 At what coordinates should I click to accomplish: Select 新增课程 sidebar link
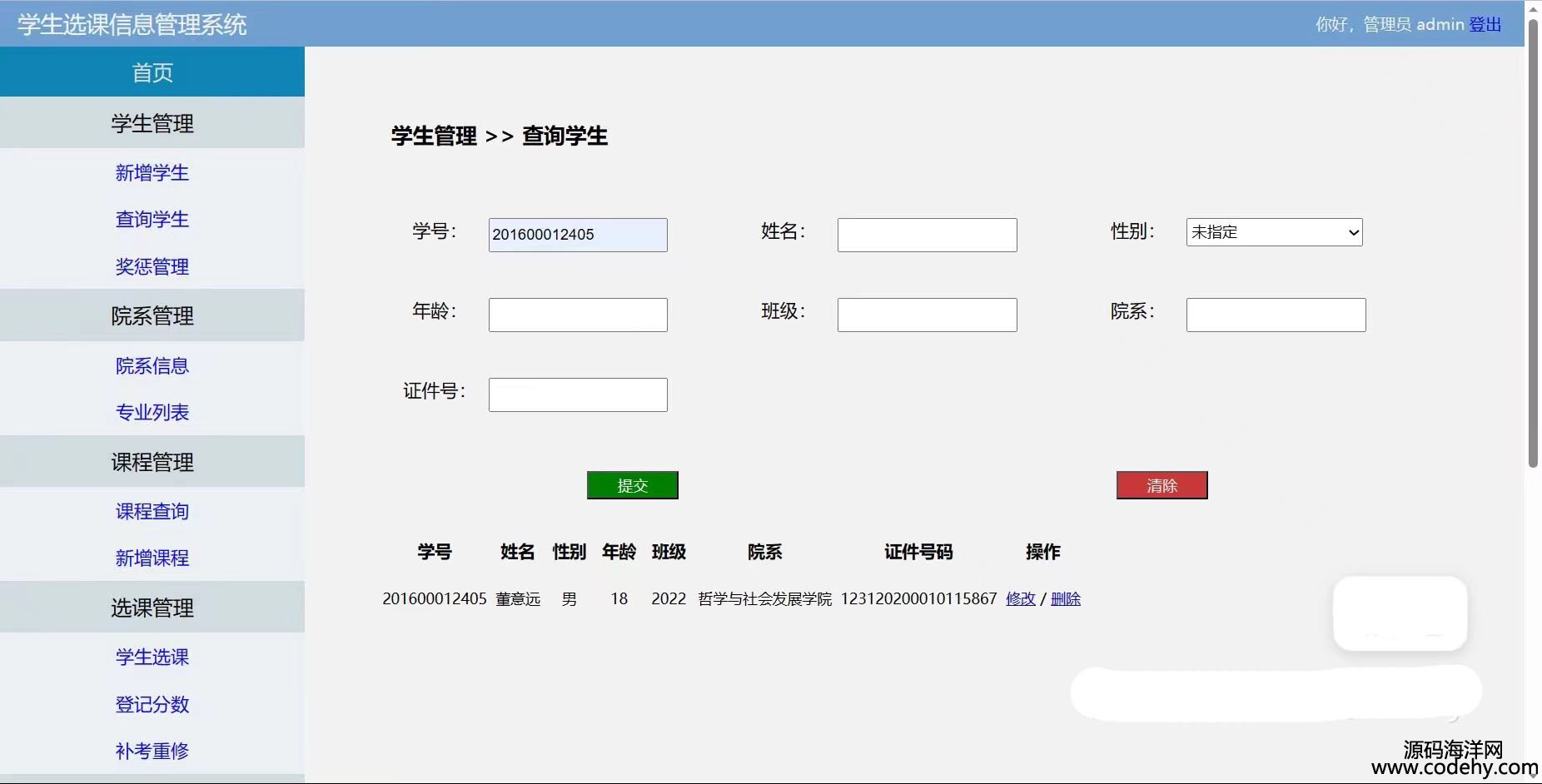(x=152, y=558)
